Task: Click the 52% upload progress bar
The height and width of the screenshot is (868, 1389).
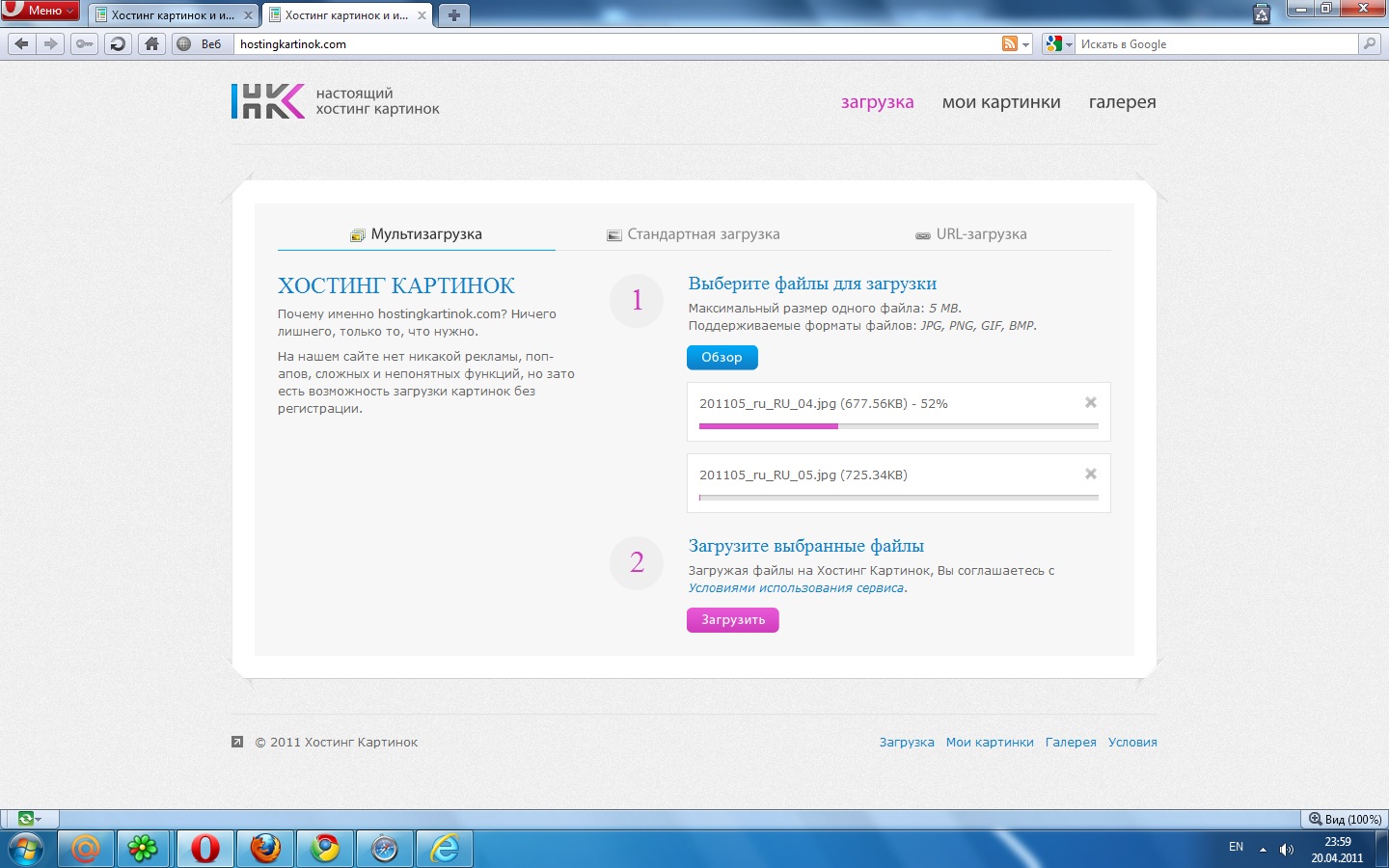Action: pos(898,425)
